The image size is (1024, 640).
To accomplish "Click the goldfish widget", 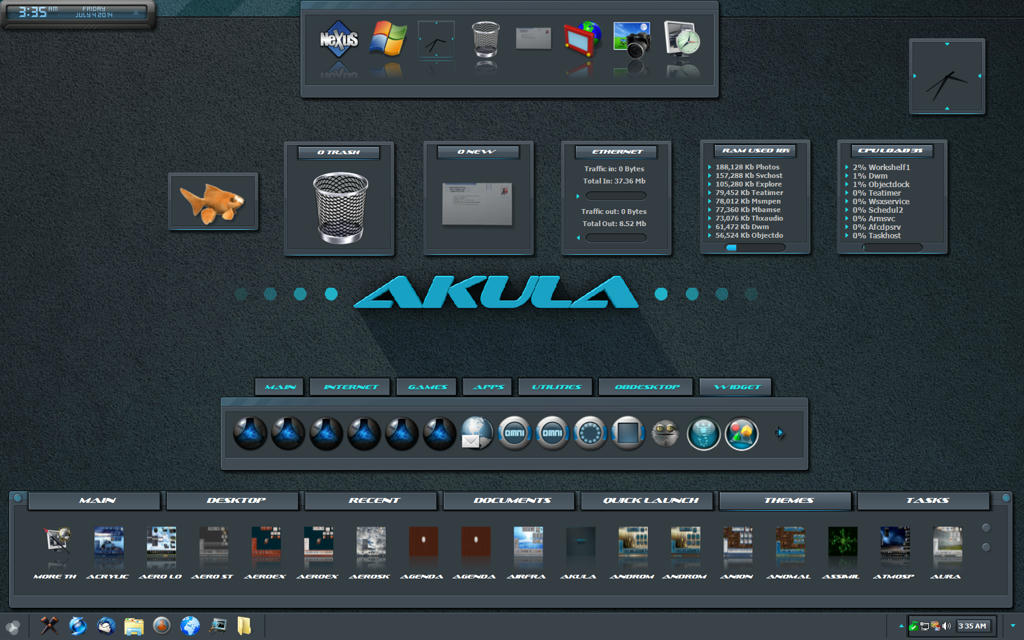I will point(213,202).
